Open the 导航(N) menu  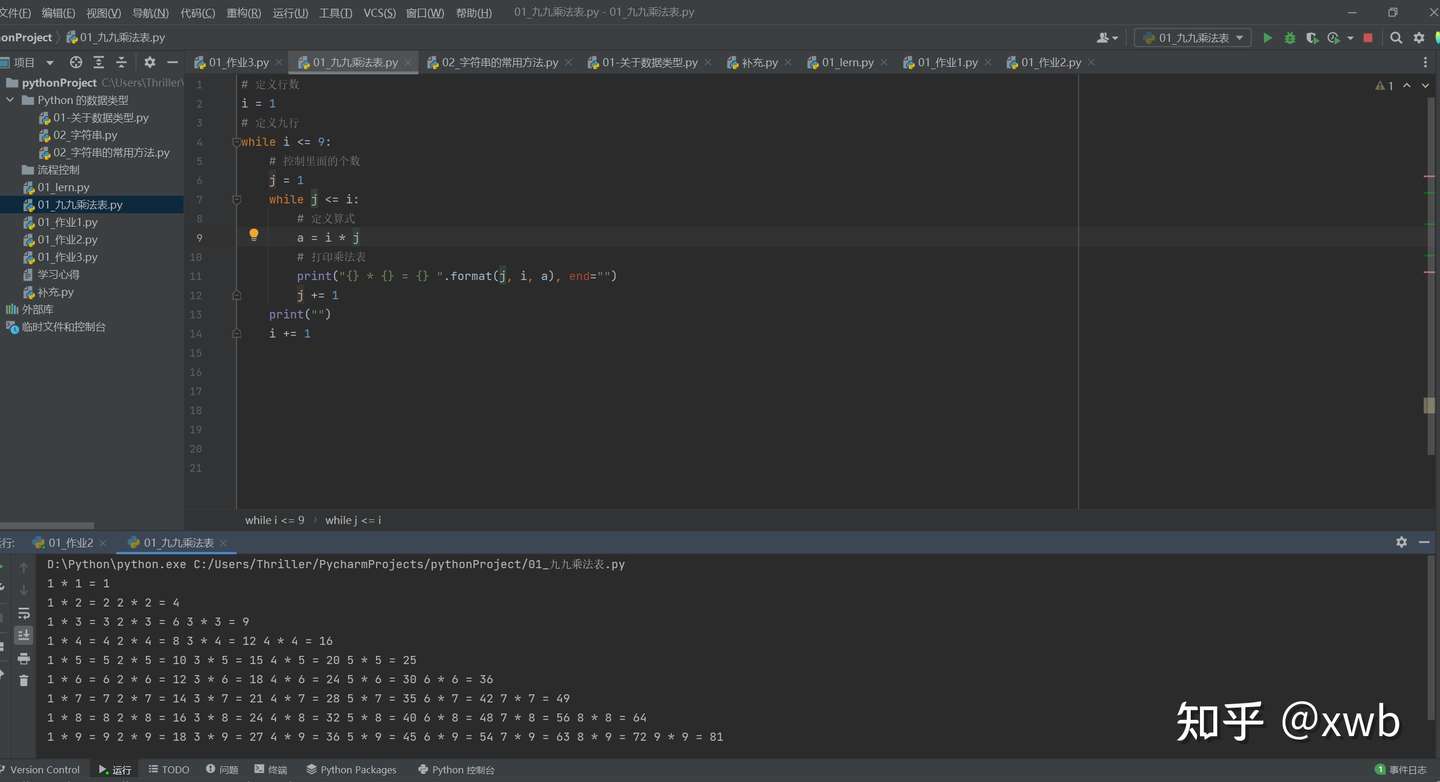click(x=150, y=13)
